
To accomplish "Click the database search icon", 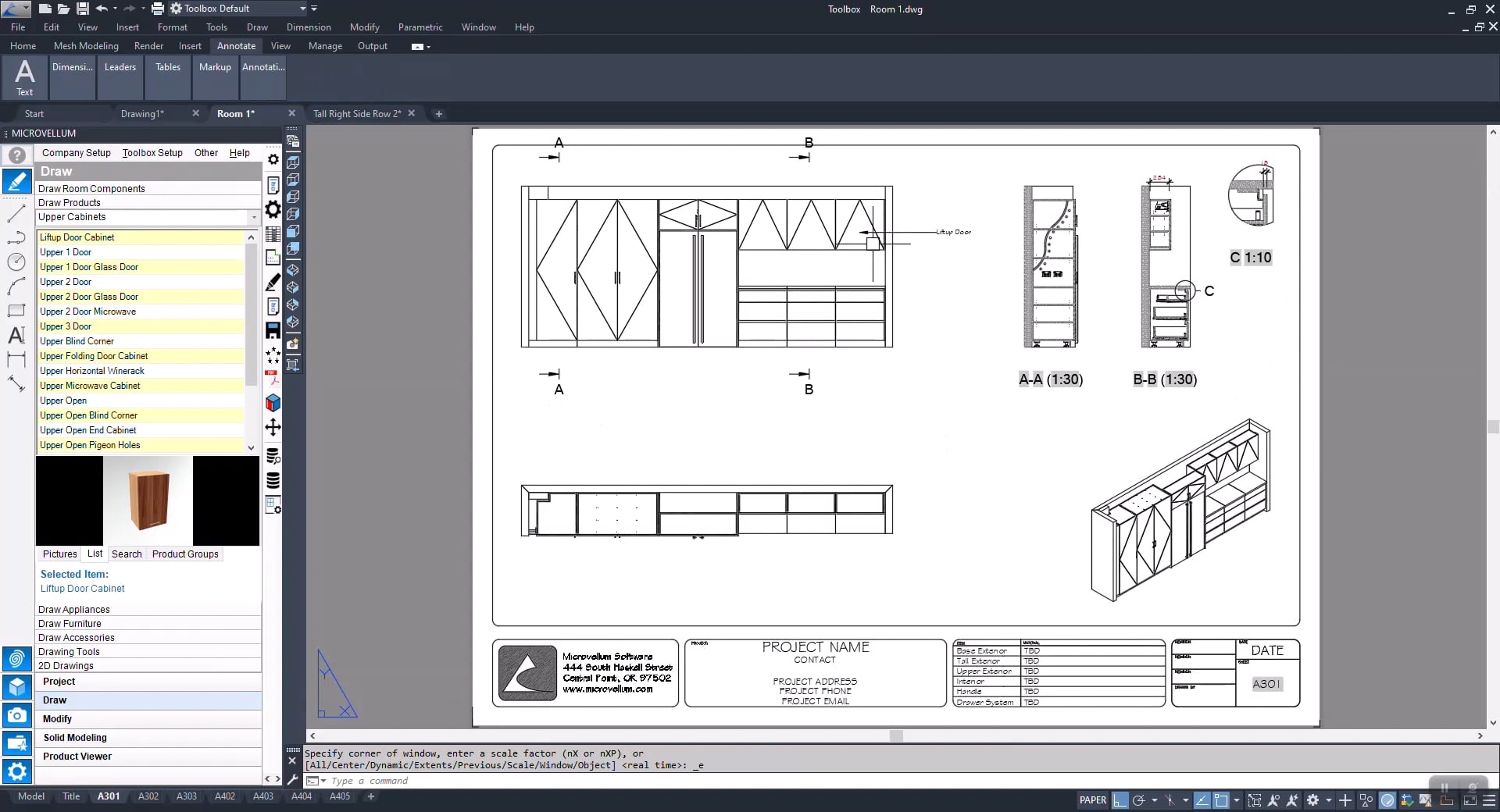I will [x=273, y=456].
